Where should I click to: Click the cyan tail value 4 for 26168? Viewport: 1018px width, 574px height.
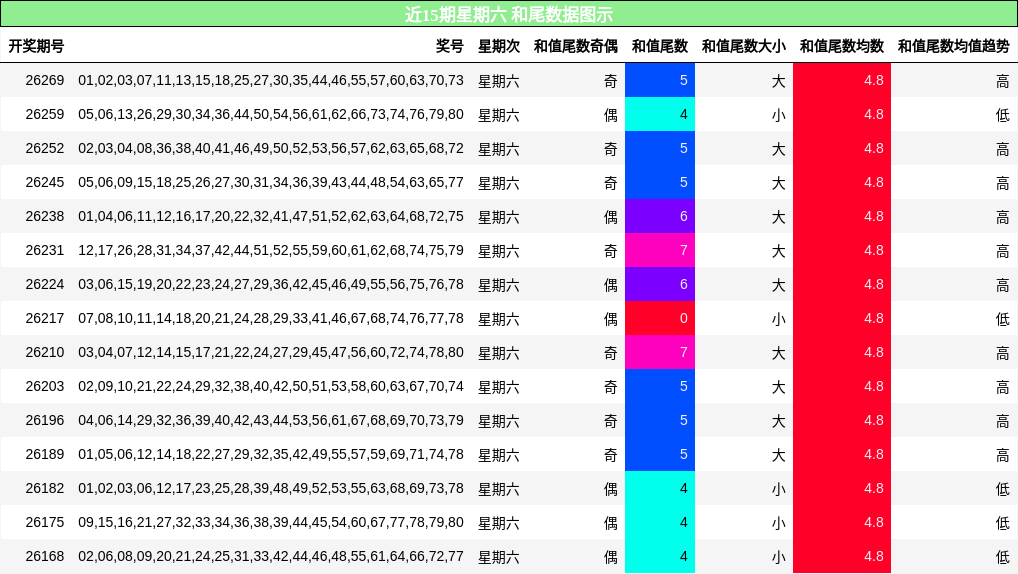click(660, 556)
